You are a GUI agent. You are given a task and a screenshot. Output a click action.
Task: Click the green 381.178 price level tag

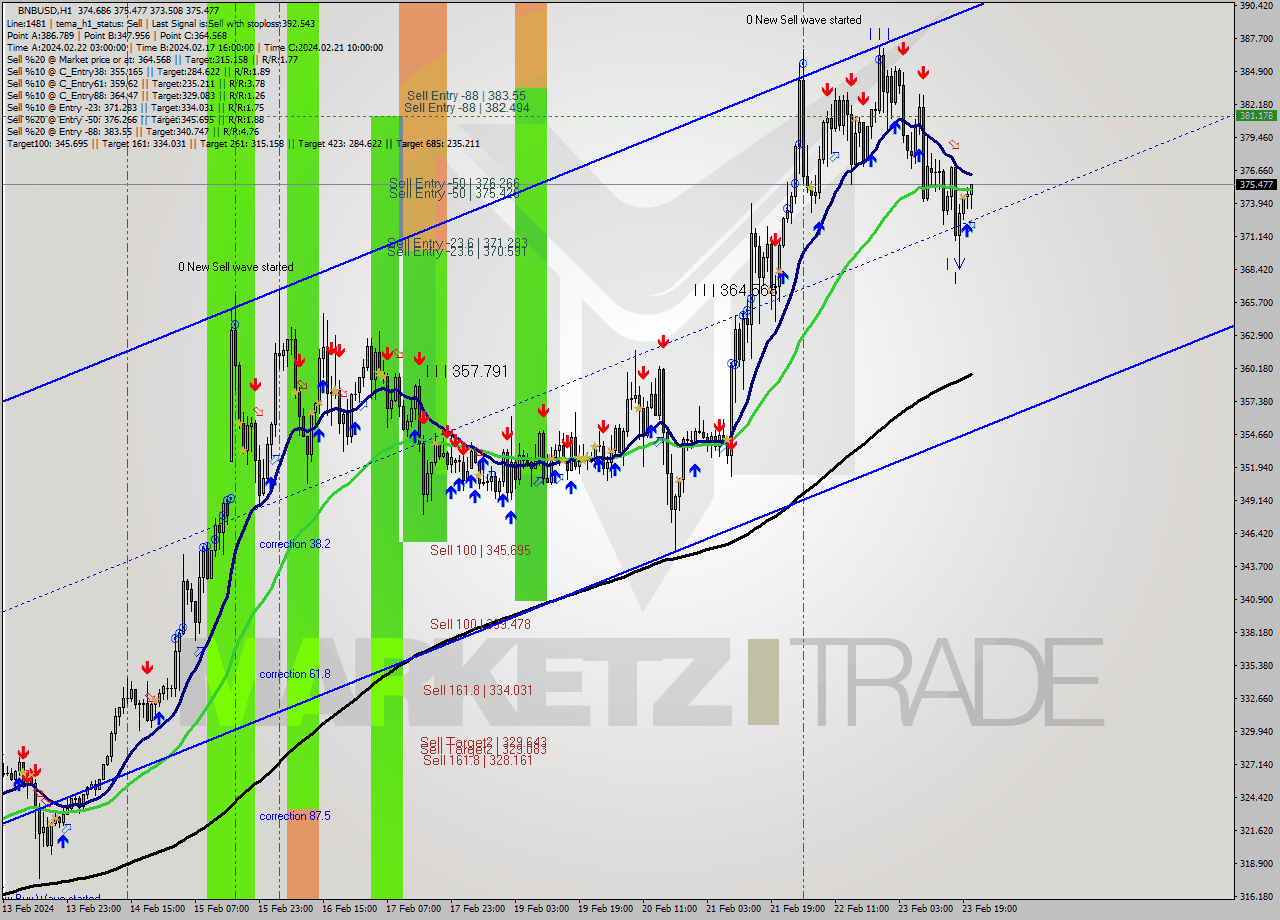pos(1256,116)
